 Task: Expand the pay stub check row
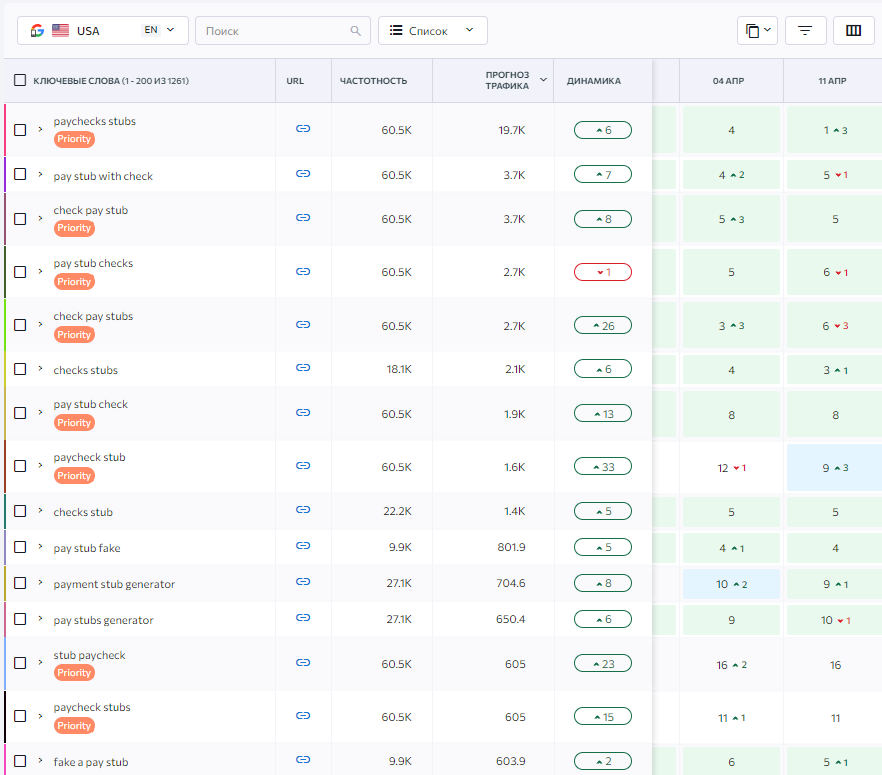[x=40, y=412]
